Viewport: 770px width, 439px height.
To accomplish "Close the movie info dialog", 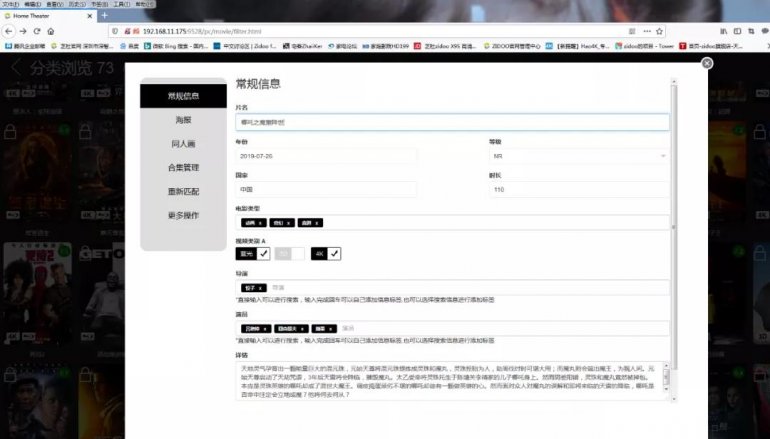I will [707, 63].
